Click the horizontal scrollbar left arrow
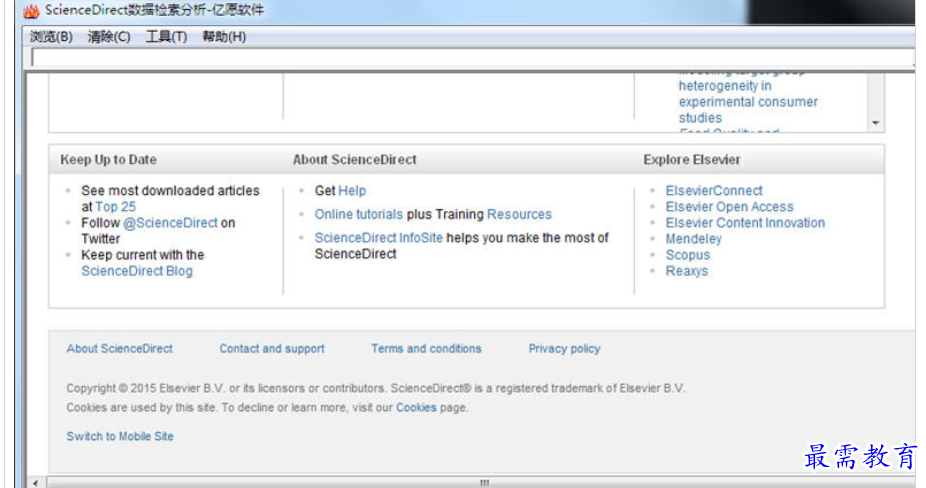 tap(35, 483)
